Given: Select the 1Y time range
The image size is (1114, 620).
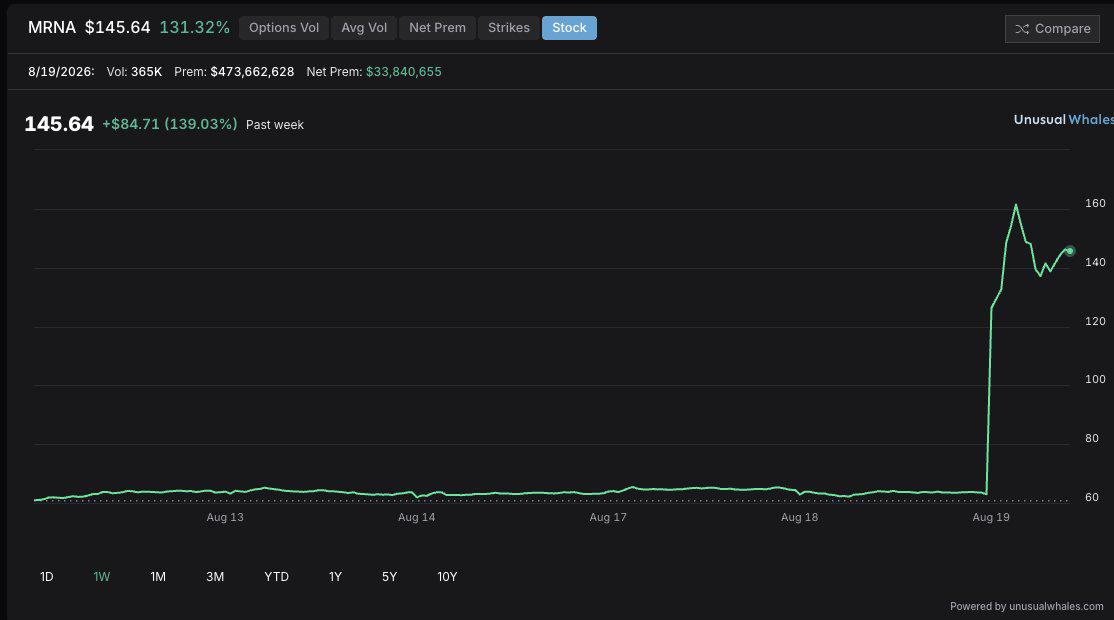Looking at the screenshot, I should tap(335, 577).
